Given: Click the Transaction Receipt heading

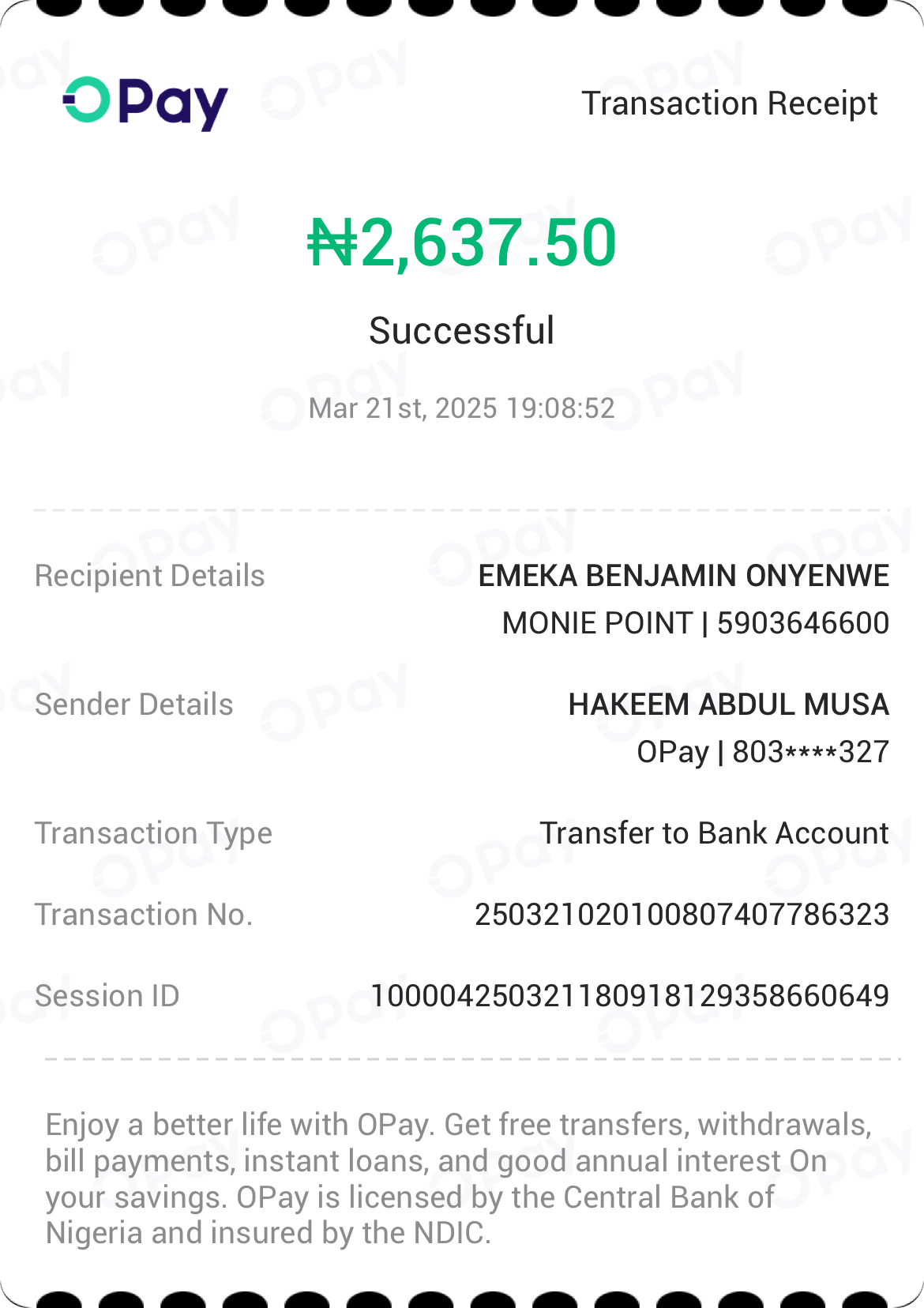Looking at the screenshot, I should point(729,103).
